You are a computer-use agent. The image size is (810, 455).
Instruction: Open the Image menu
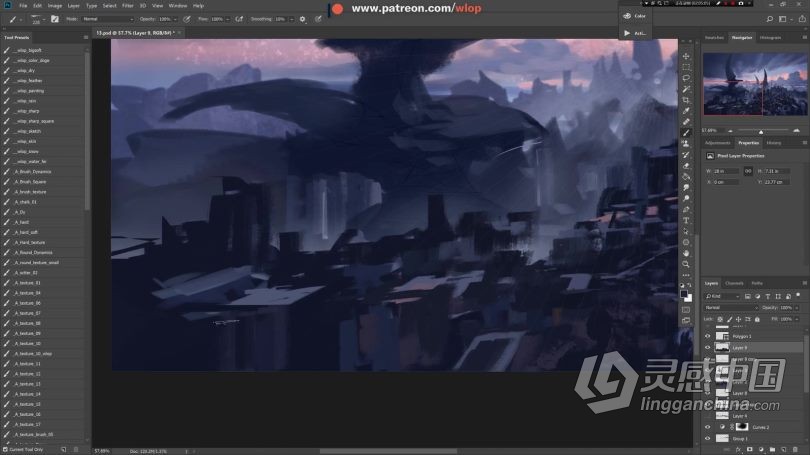pyautogui.click(x=55, y=6)
